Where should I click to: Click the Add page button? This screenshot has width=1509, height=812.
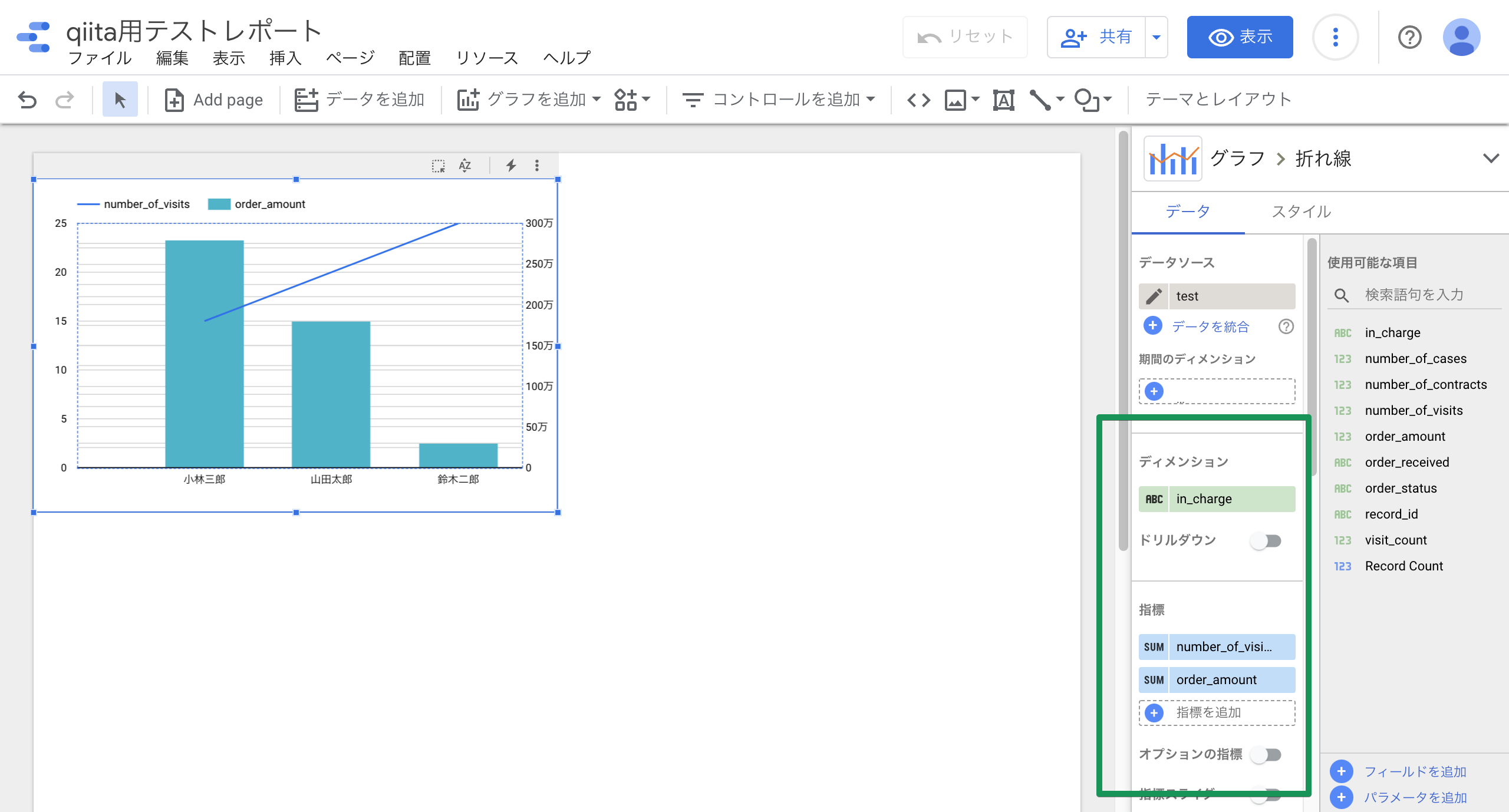(213, 100)
